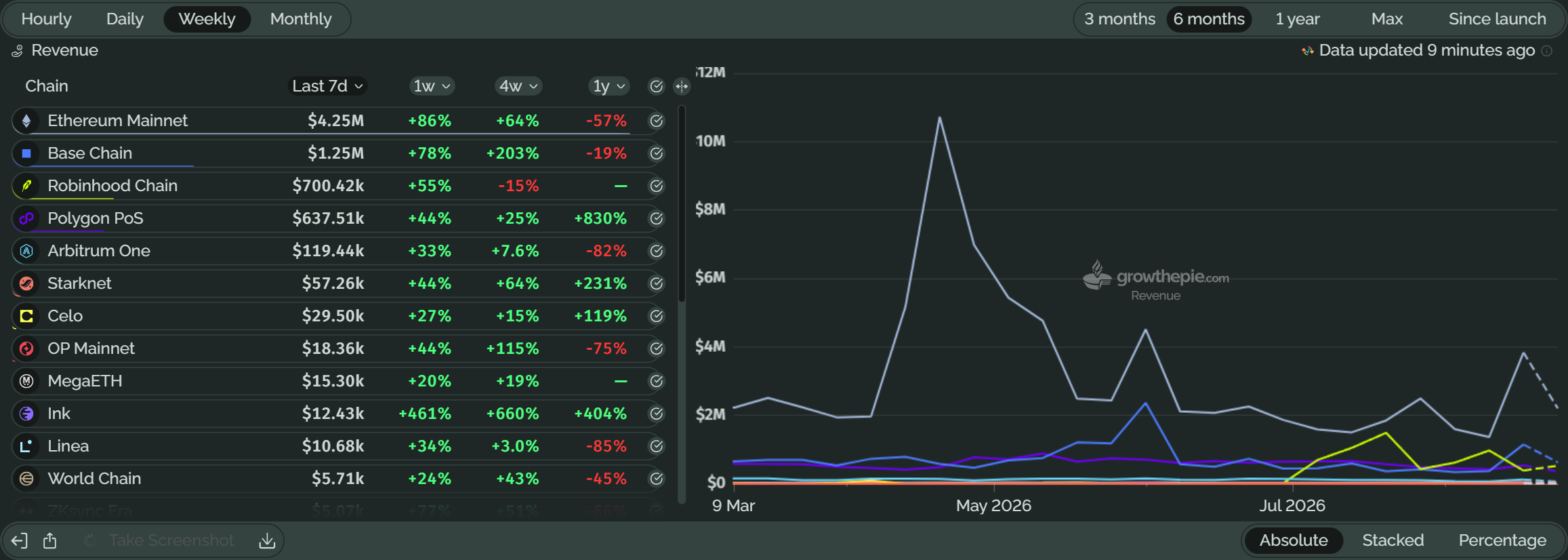
Task: Click the info icon beside data updated
Action: (x=1547, y=51)
